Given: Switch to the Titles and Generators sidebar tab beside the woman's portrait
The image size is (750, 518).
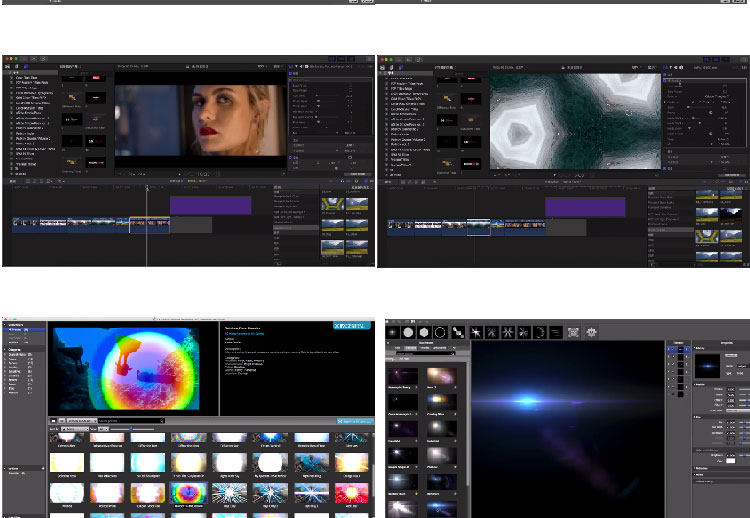Looking at the screenshot, I should click(x=26, y=66).
